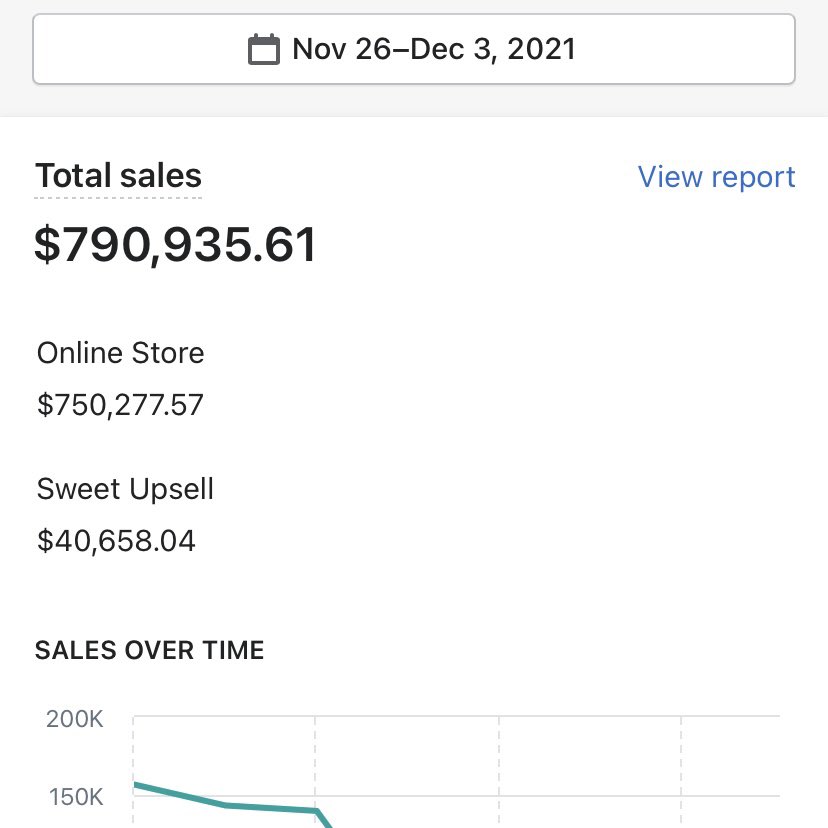Image resolution: width=828 pixels, height=828 pixels.
Task: Open the View report link
Action: tap(716, 177)
